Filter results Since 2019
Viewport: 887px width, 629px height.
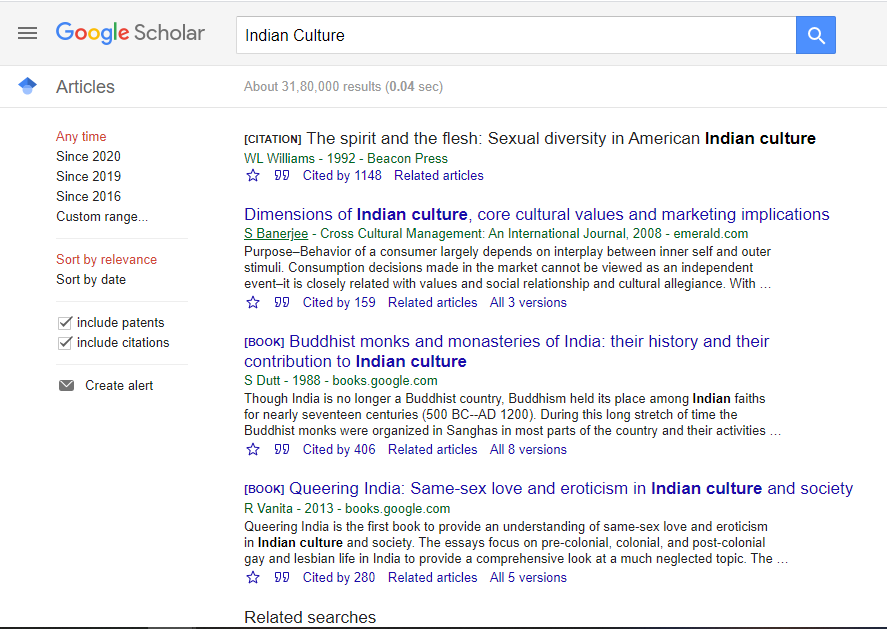pos(88,176)
